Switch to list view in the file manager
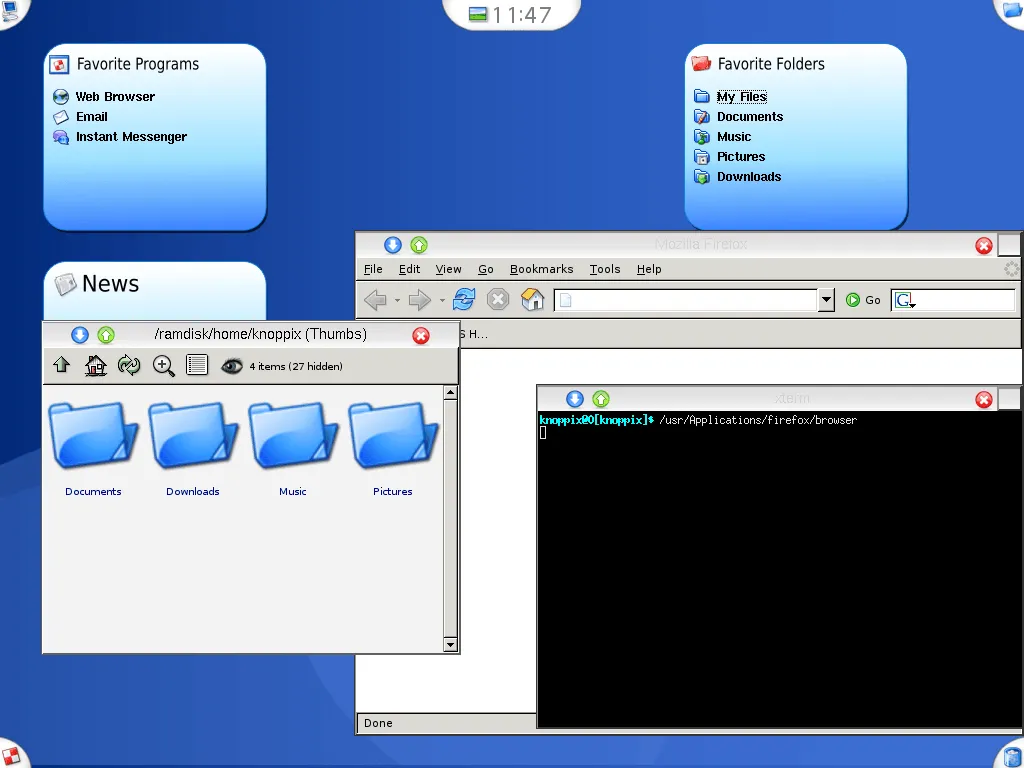1024x768 pixels. pyautogui.click(x=197, y=365)
